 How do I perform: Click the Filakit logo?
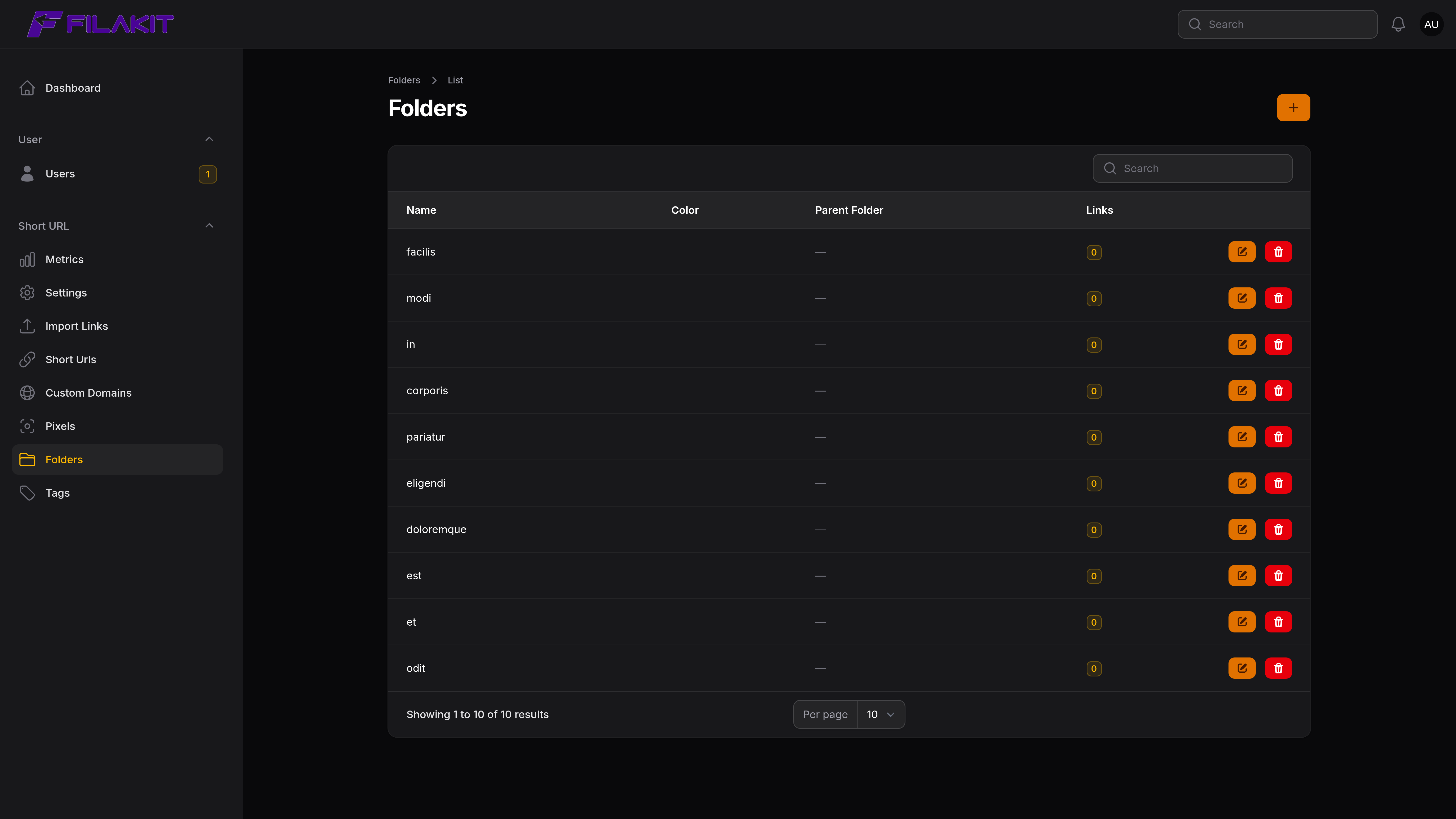pos(101,24)
